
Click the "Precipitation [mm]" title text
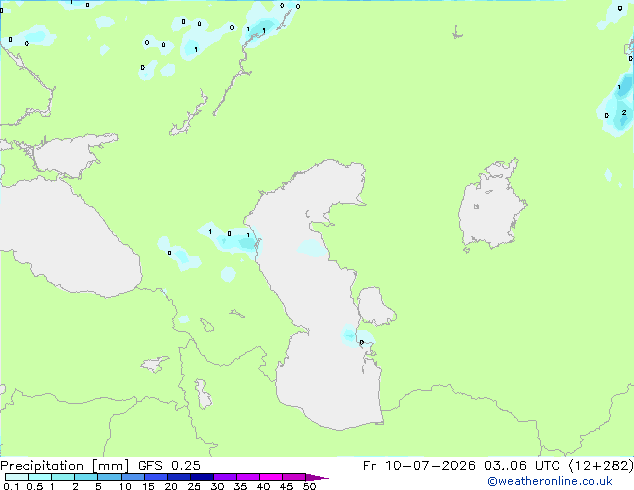click(x=65, y=466)
